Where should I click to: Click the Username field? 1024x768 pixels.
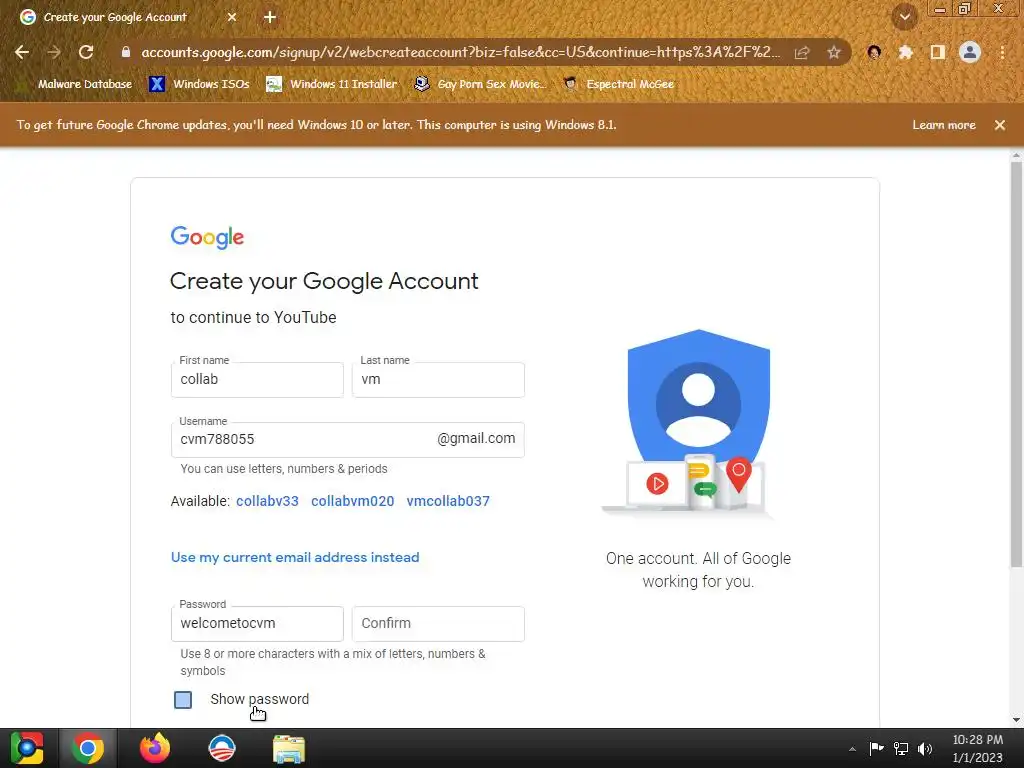coord(347,440)
